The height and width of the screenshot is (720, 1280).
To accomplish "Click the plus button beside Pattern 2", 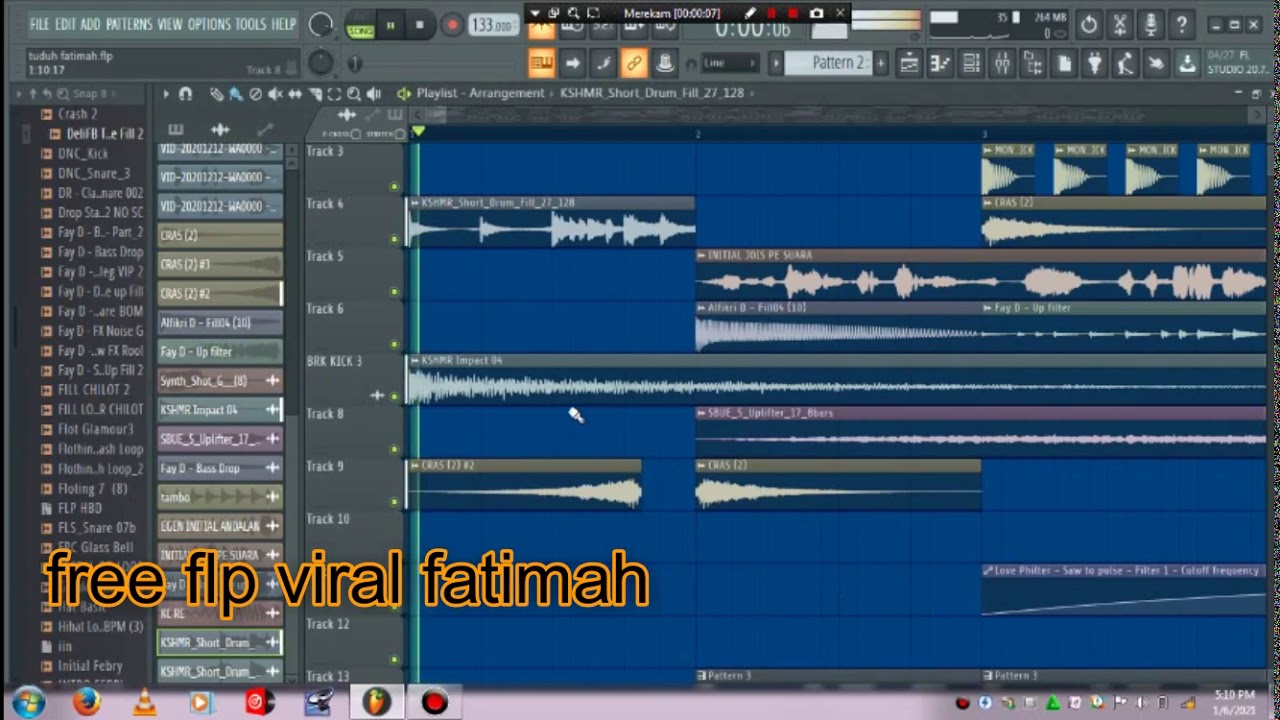I will point(881,63).
